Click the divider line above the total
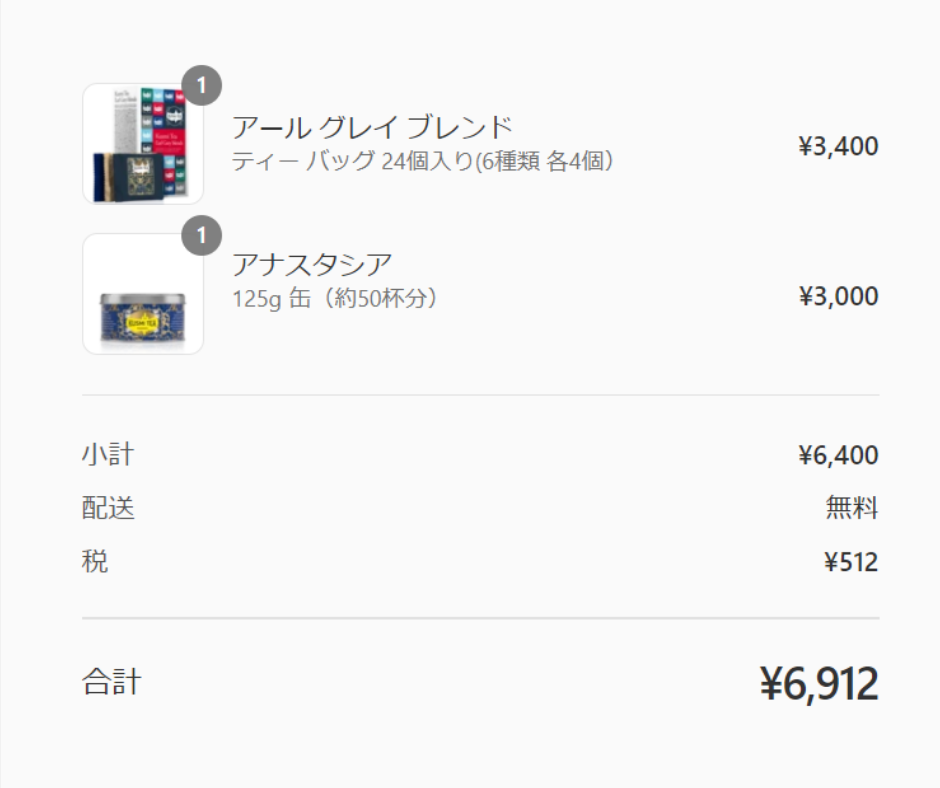Image resolution: width=940 pixels, height=788 pixels. click(x=481, y=618)
